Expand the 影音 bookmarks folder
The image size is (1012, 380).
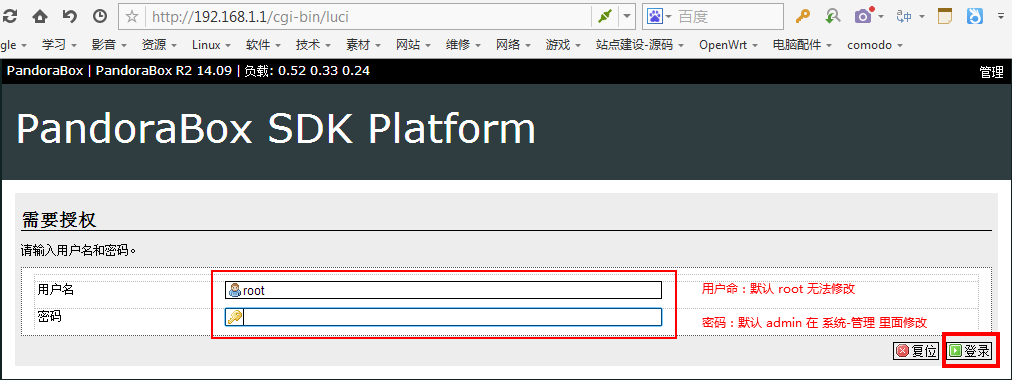click(109, 45)
